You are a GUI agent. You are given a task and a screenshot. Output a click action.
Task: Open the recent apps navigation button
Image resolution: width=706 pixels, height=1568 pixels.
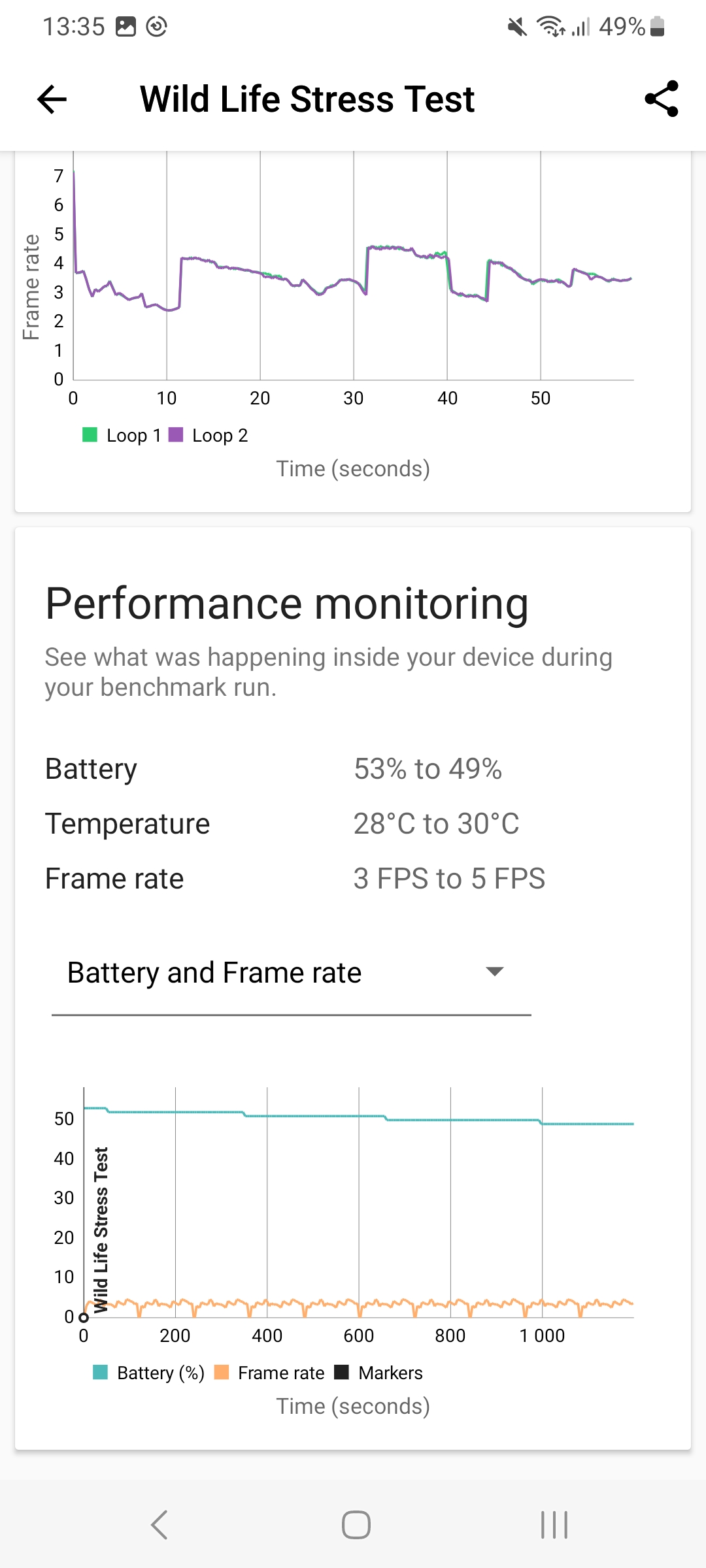[x=554, y=1525]
